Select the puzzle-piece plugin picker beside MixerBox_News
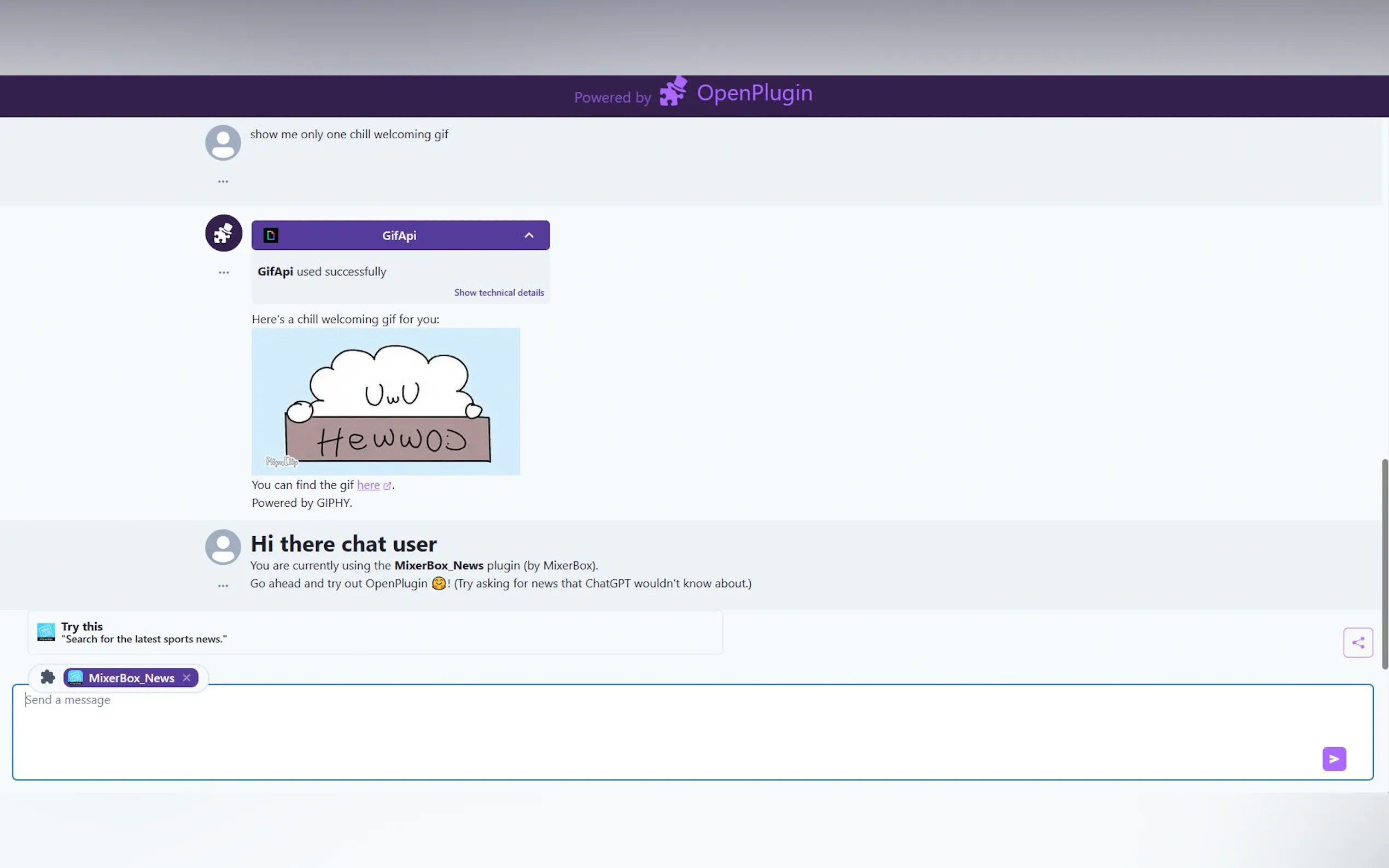1389x868 pixels. (47, 677)
